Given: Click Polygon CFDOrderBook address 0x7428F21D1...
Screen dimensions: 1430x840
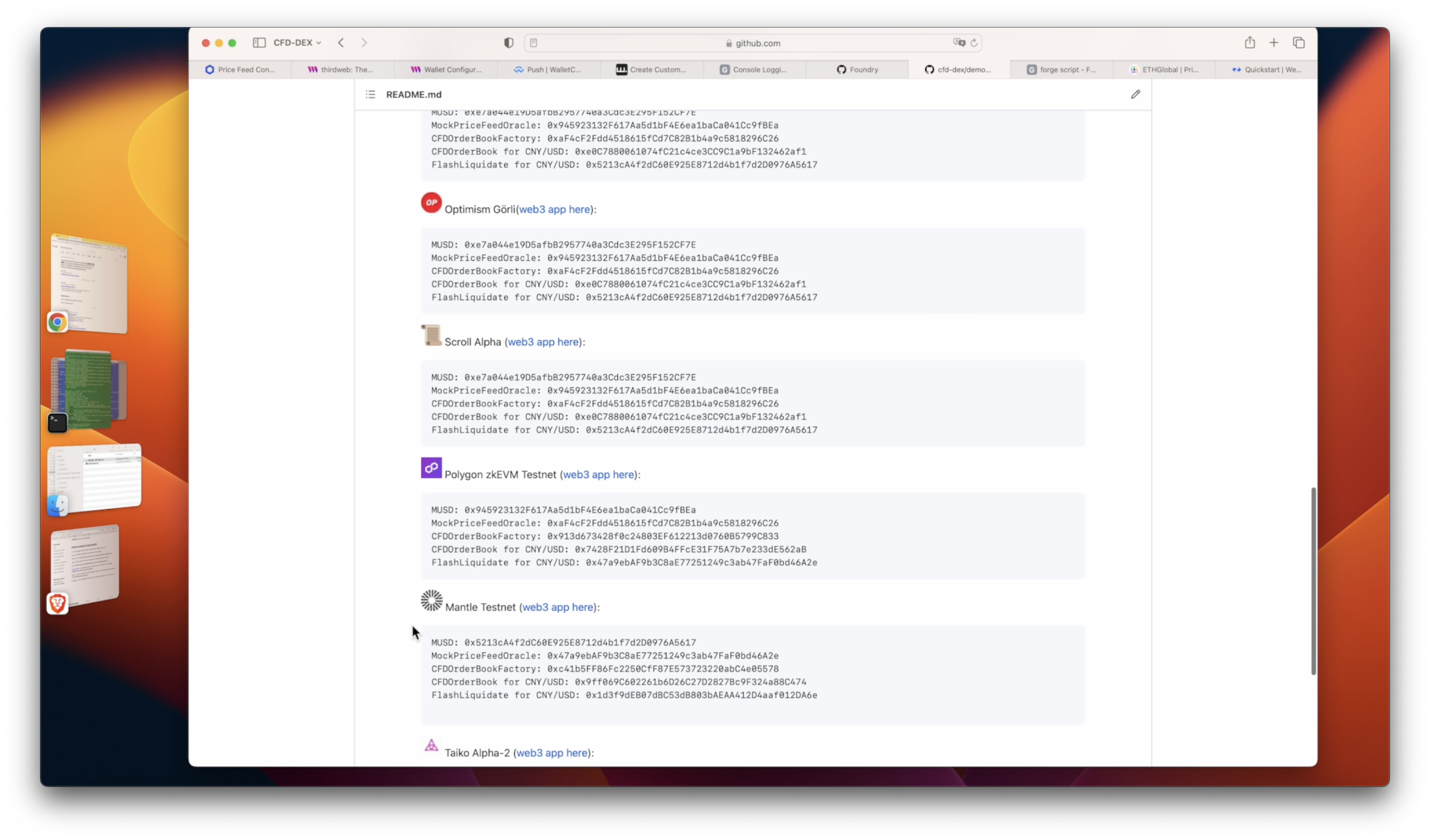Looking at the screenshot, I should pos(690,549).
